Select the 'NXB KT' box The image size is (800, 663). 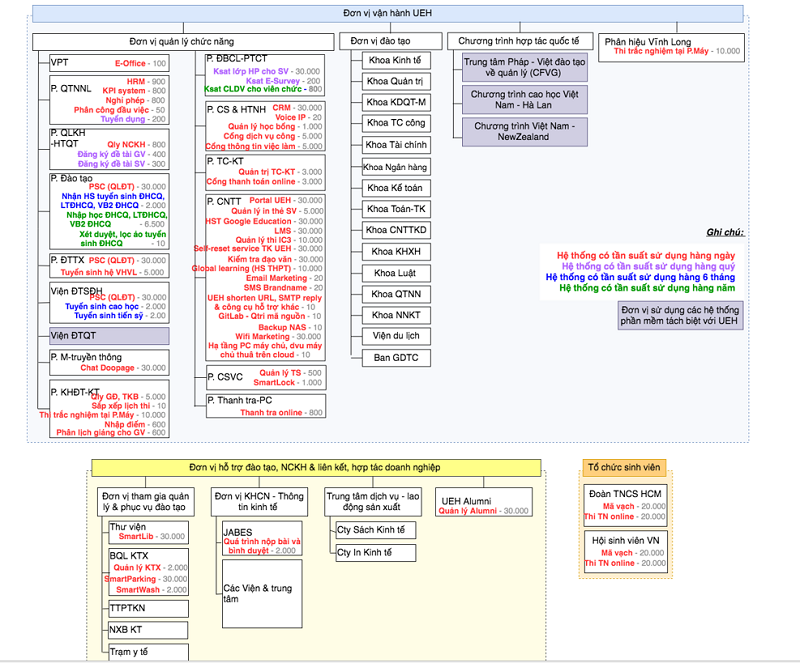tap(148, 630)
